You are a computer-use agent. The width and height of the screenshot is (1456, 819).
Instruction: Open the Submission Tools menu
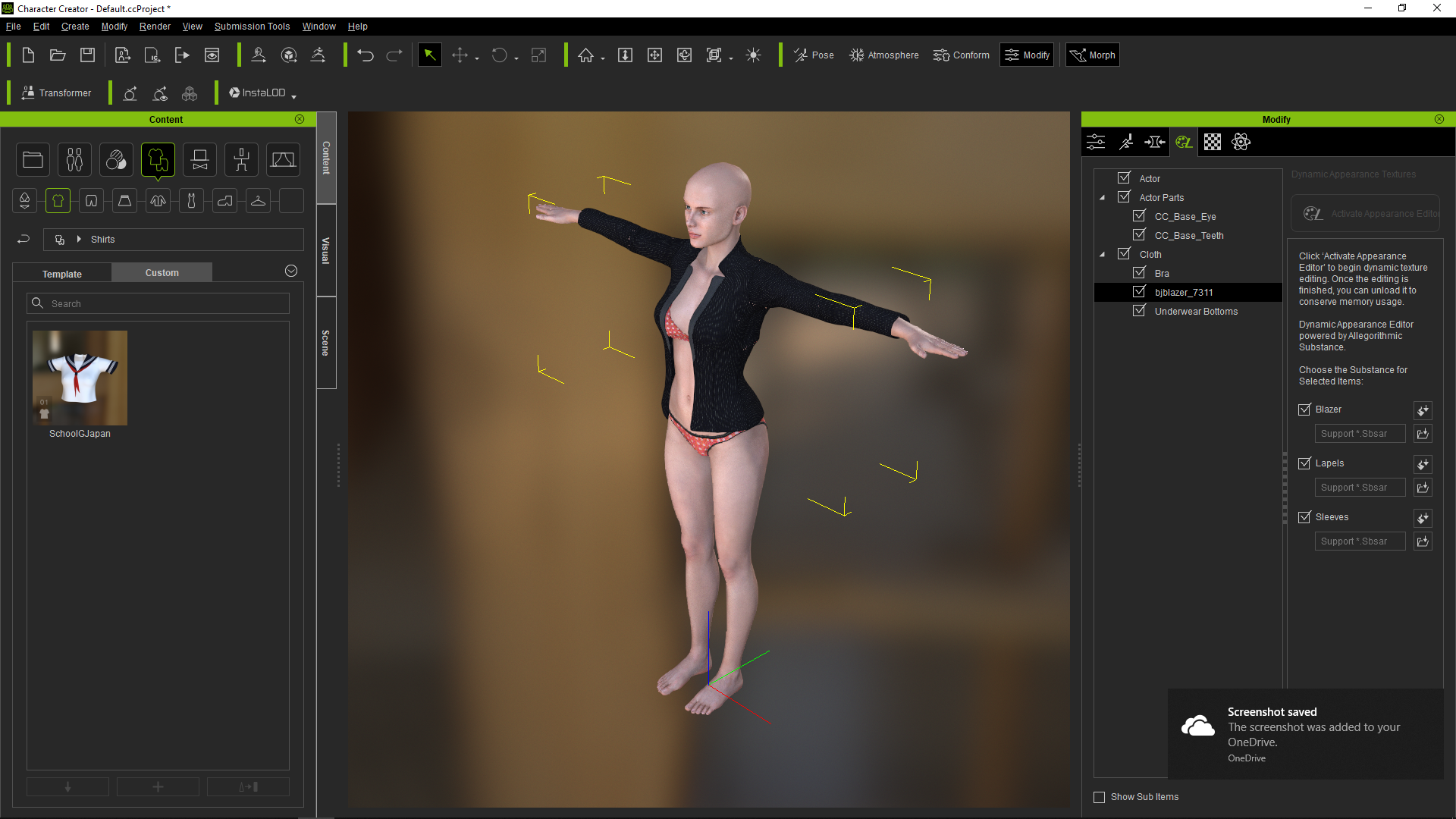pyautogui.click(x=252, y=27)
